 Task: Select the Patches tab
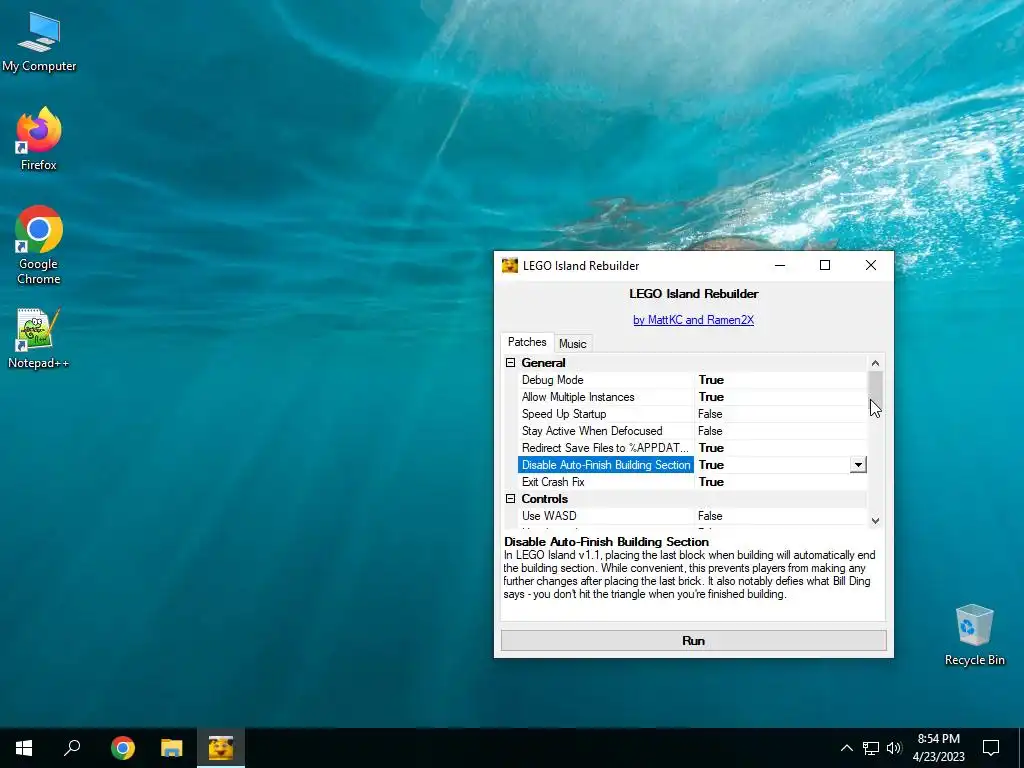(527, 342)
